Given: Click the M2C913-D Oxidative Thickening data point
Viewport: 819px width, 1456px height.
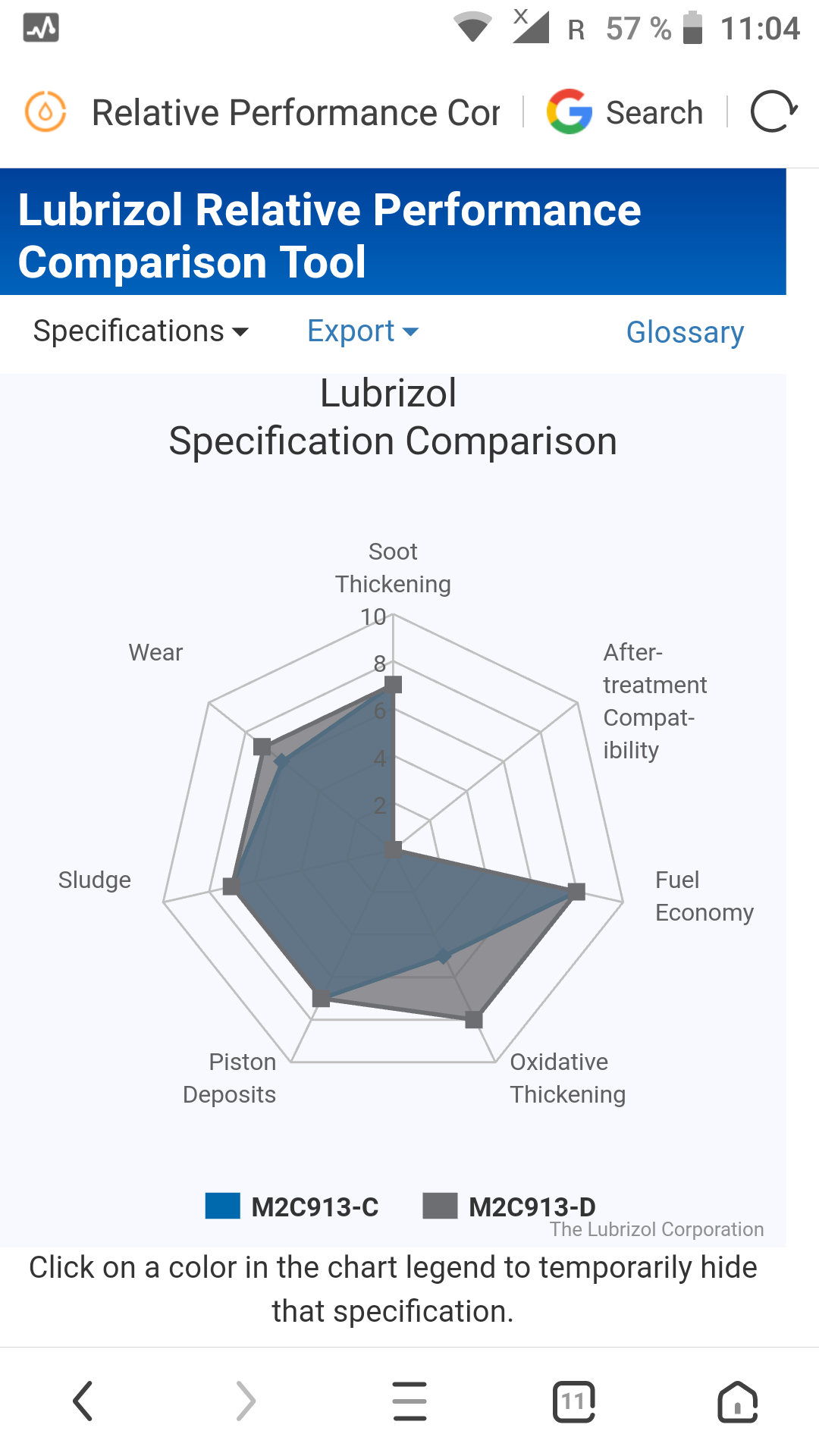Looking at the screenshot, I should coord(474,1020).
